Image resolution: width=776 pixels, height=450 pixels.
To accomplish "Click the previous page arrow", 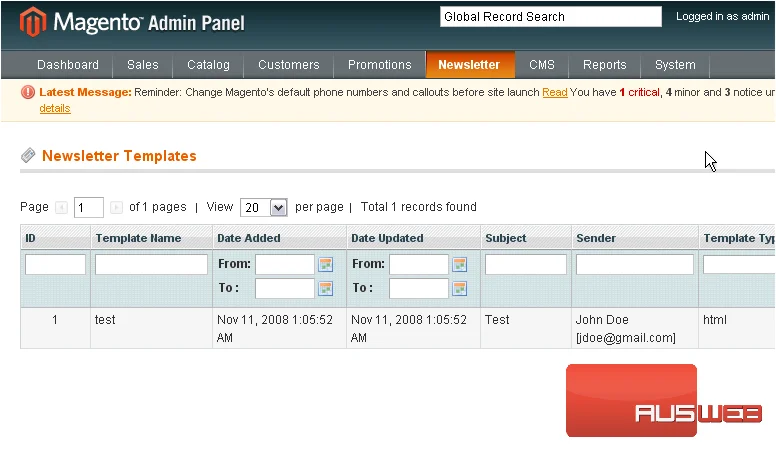I will coord(61,207).
